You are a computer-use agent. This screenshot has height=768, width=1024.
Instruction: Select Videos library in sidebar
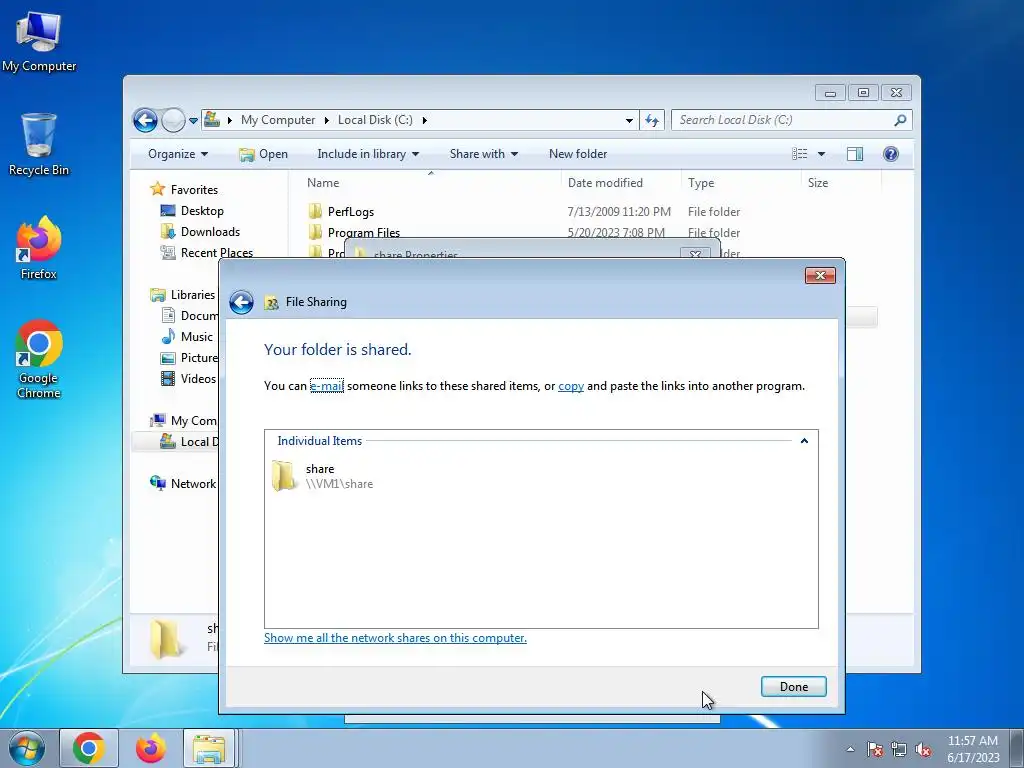pyautogui.click(x=198, y=379)
